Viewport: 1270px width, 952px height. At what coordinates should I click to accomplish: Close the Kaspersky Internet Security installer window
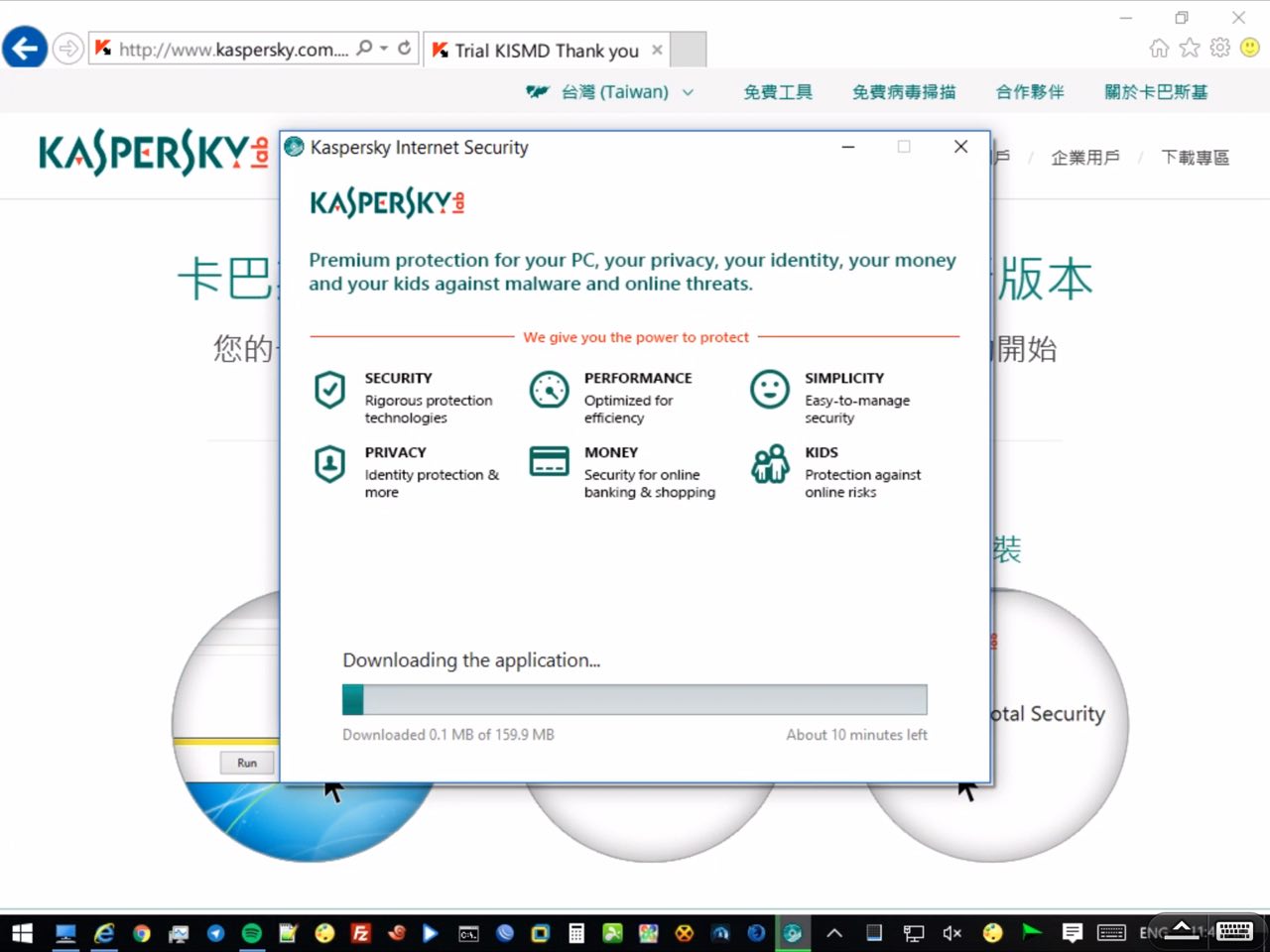coord(960,147)
